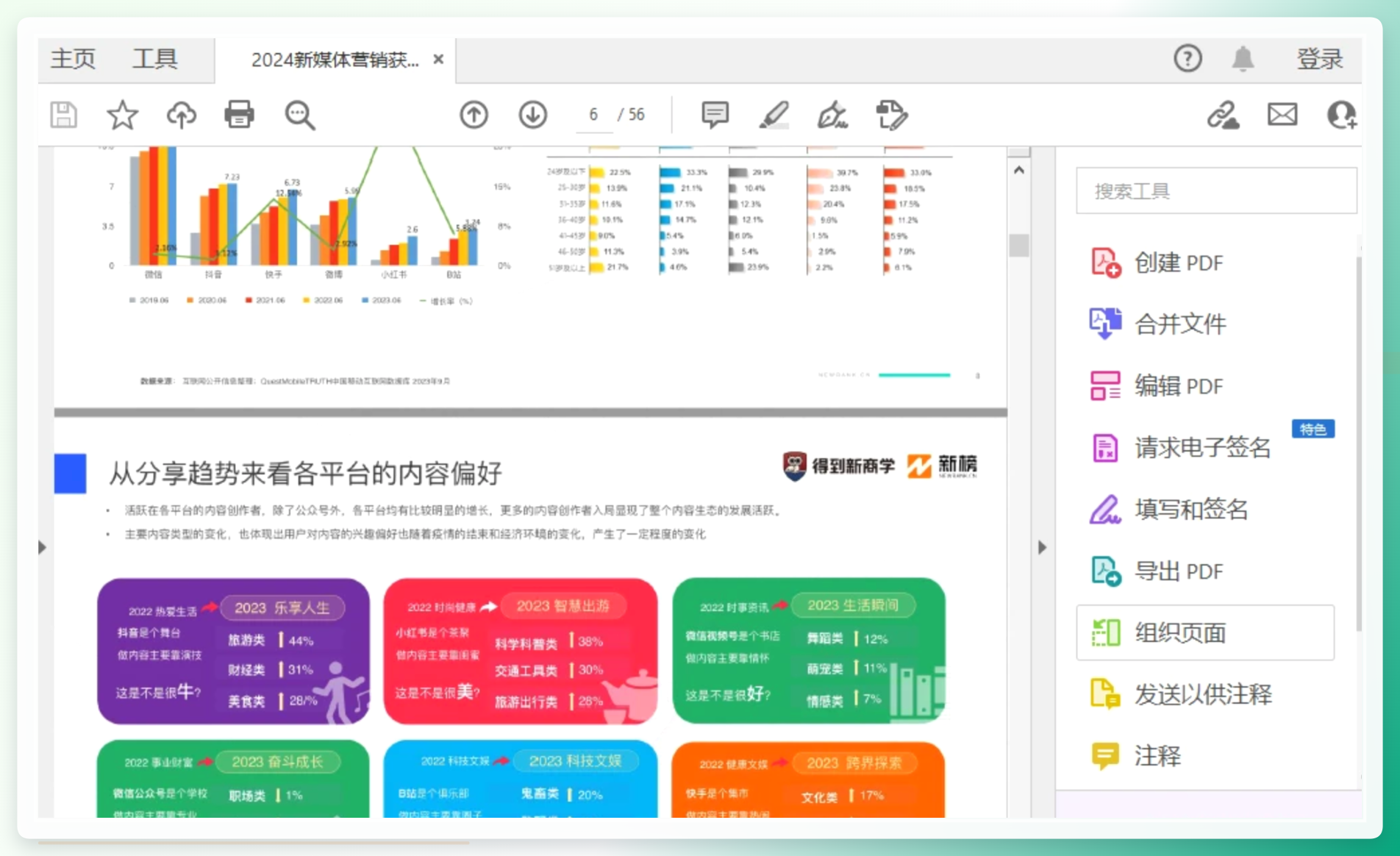Screen dimensions: 1400x856
Task: Switch to the 主页 tab
Action: click(73, 59)
